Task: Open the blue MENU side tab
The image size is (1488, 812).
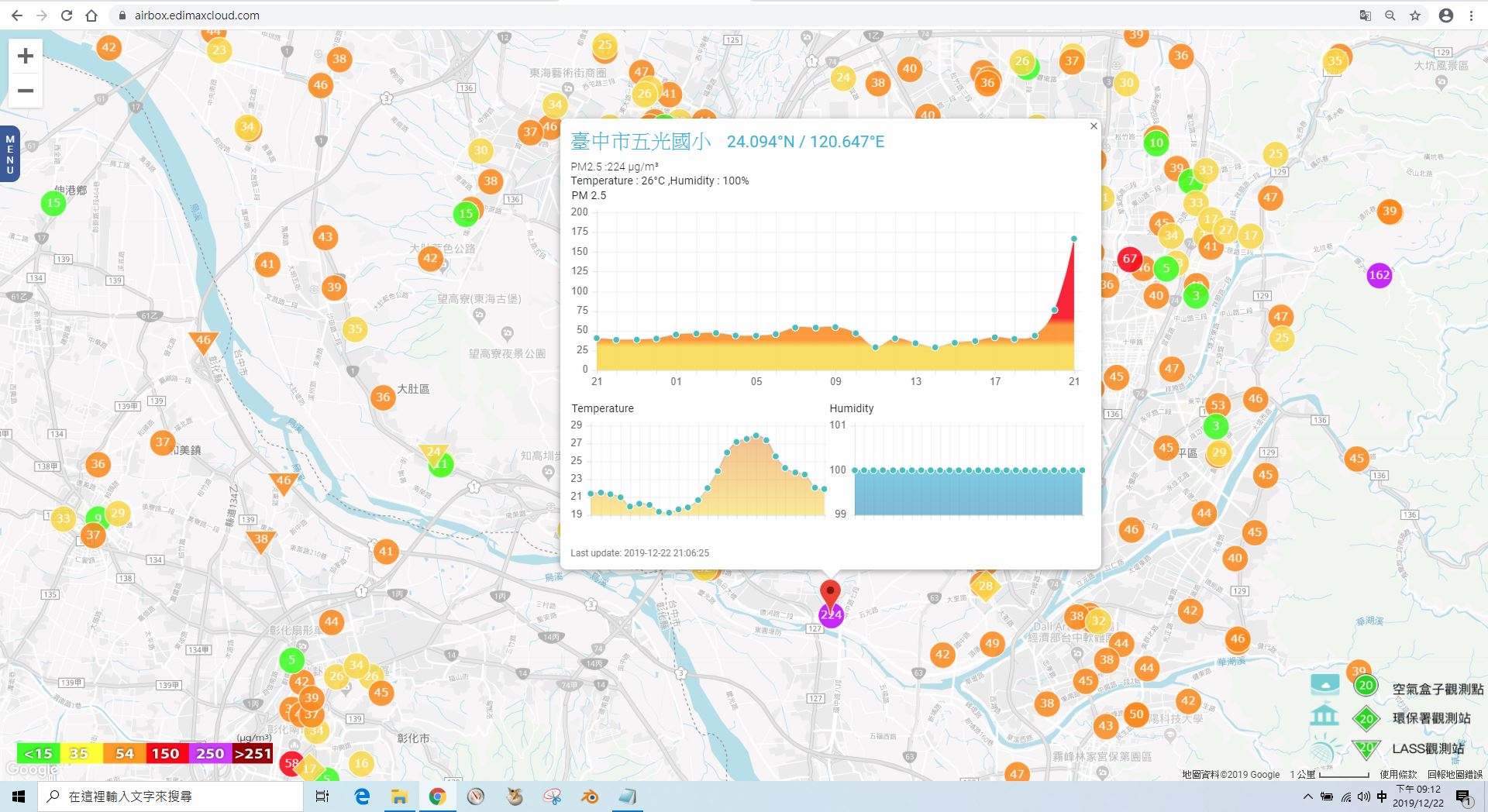Action: point(9,153)
